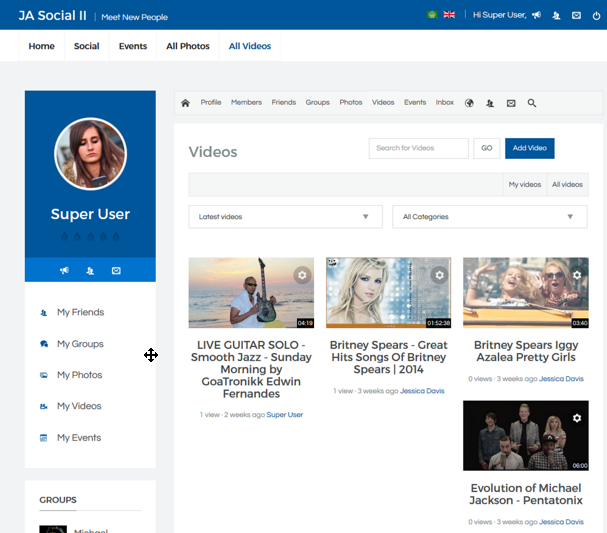Screen dimensions: 607x533
Task: Click the globe notifications icon in toolbar
Action: coord(469,103)
